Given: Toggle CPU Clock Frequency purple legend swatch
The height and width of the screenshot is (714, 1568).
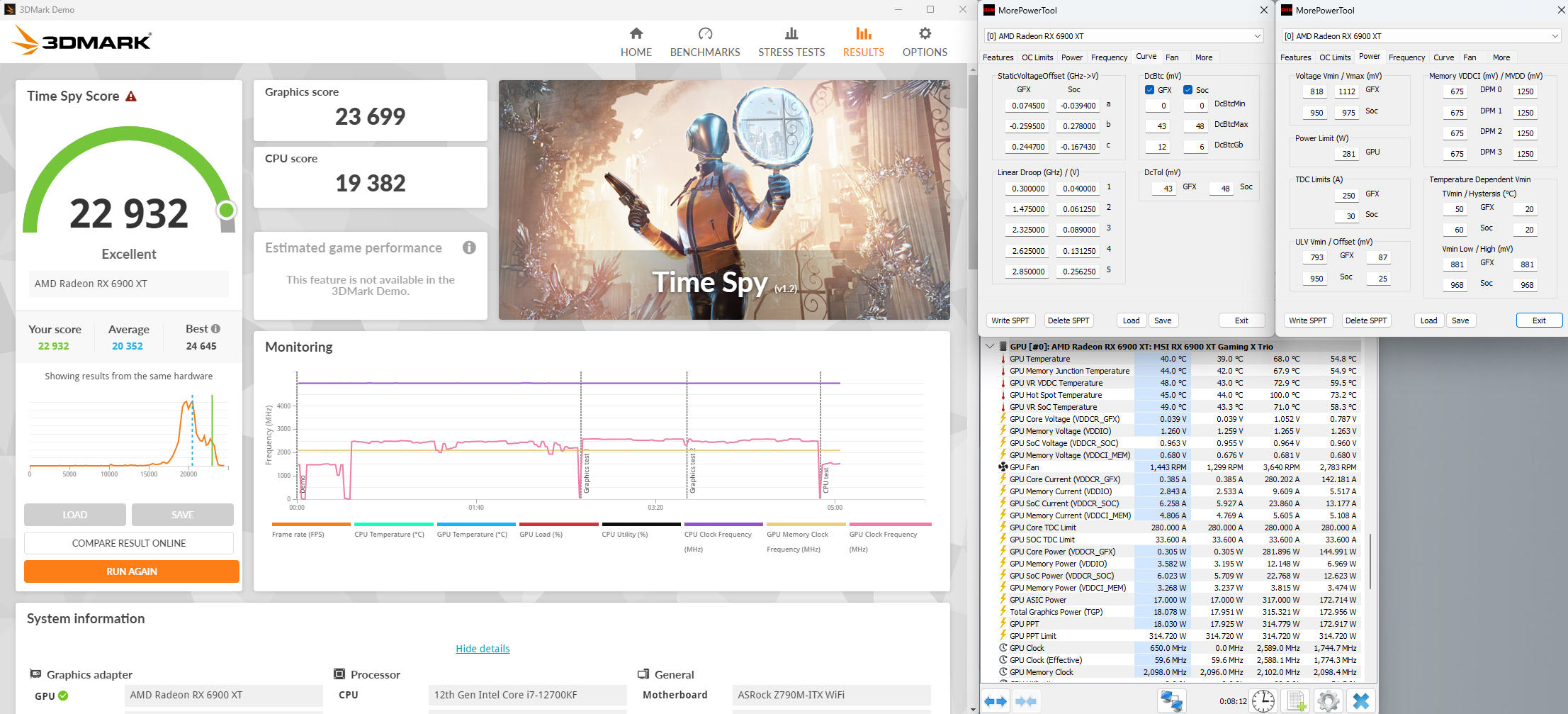Looking at the screenshot, I should point(723,525).
